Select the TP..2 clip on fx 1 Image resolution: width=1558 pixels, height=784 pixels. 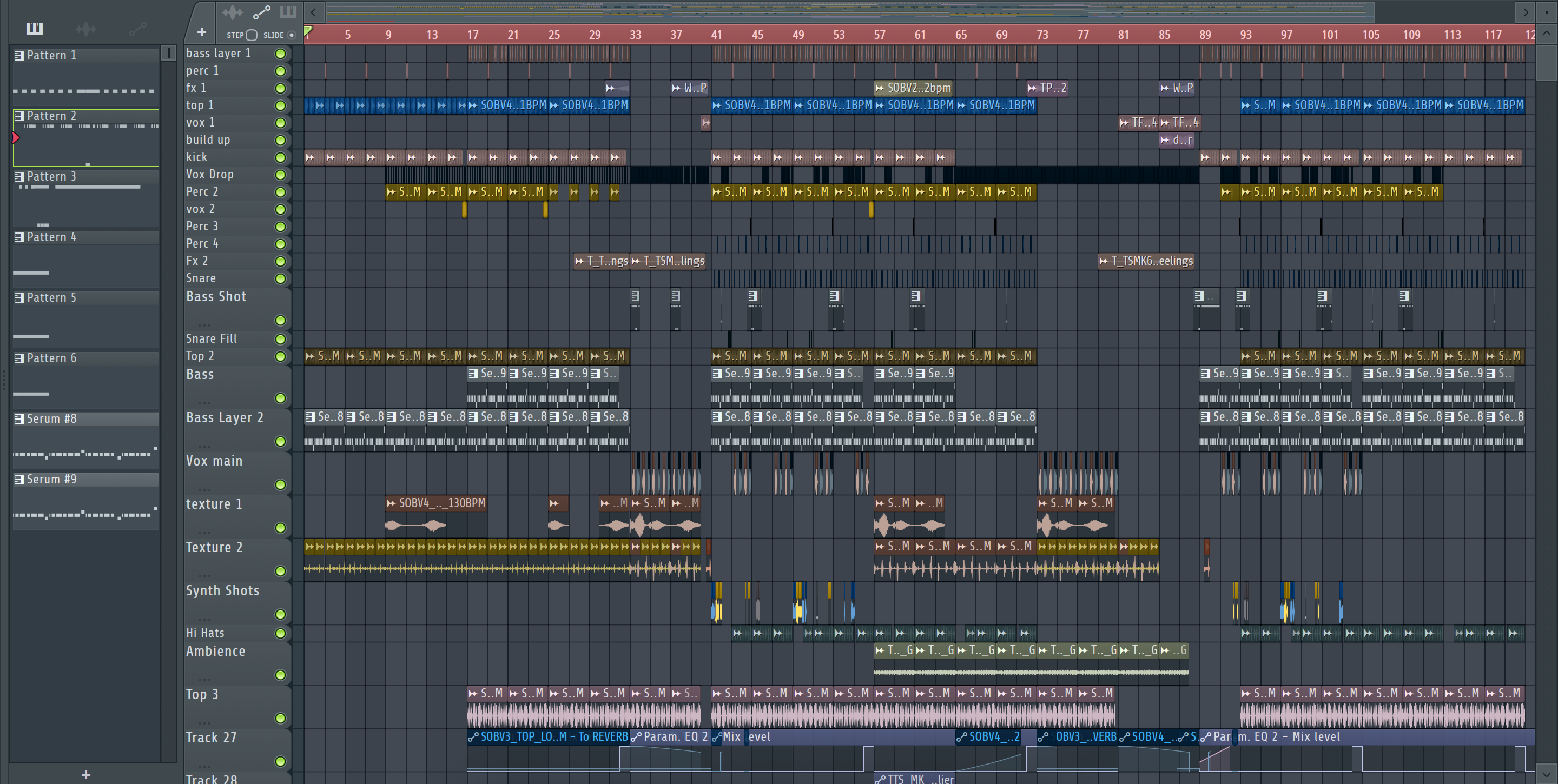1047,88
